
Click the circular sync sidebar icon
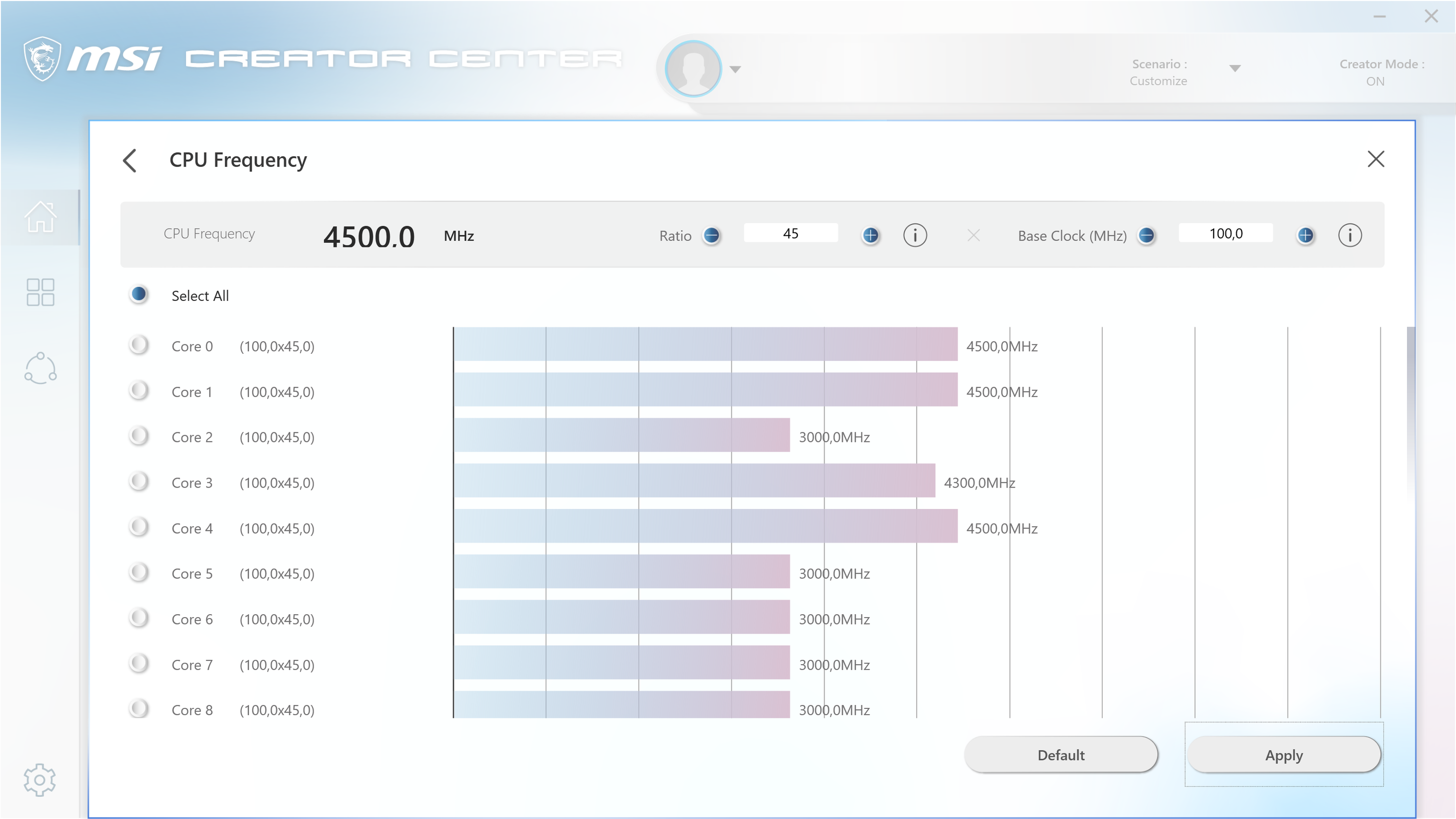pos(40,369)
